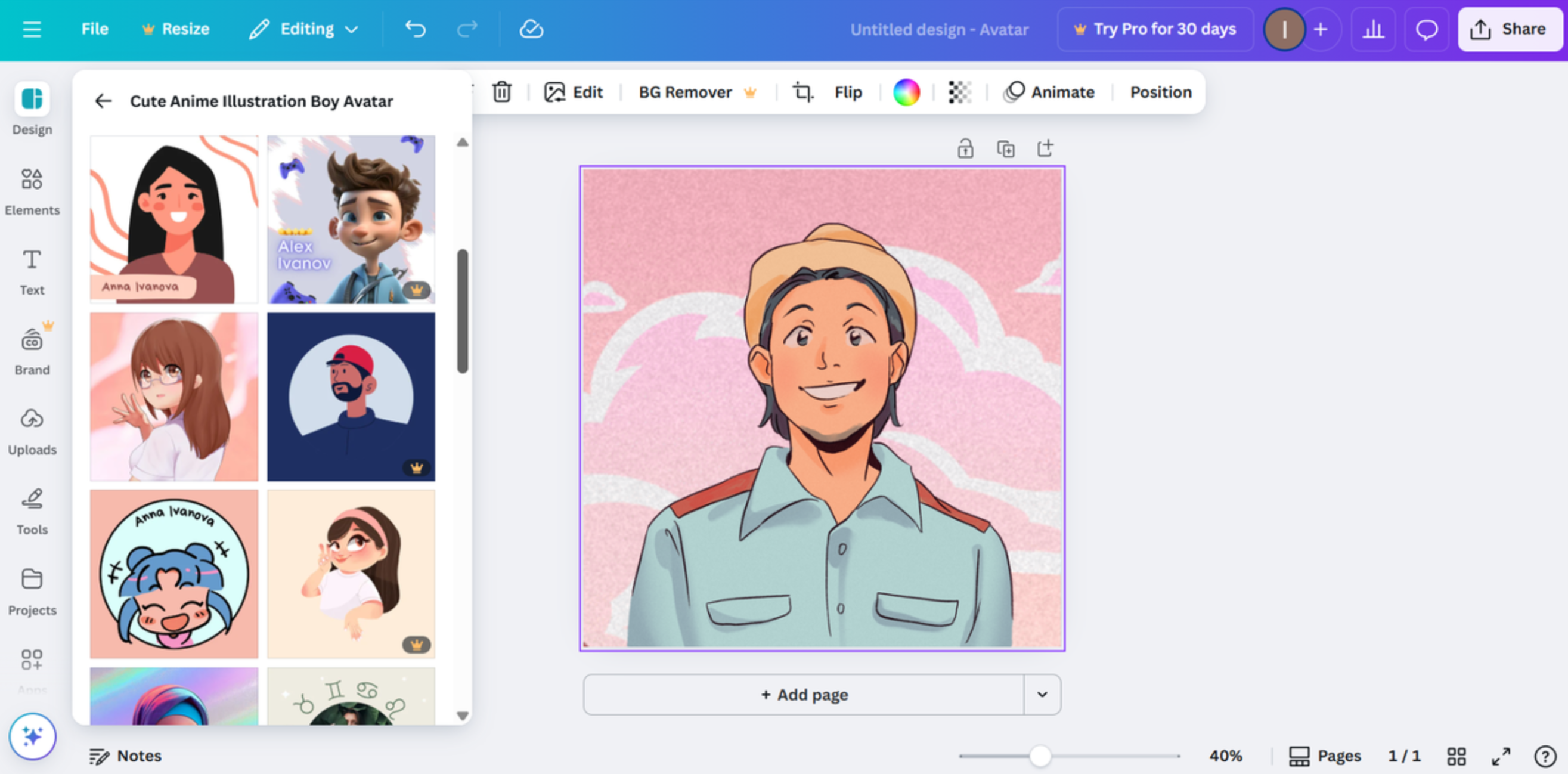Viewport: 1568px width, 774px height.
Task: Open the grid view icon
Action: [x=1456, y=756]
